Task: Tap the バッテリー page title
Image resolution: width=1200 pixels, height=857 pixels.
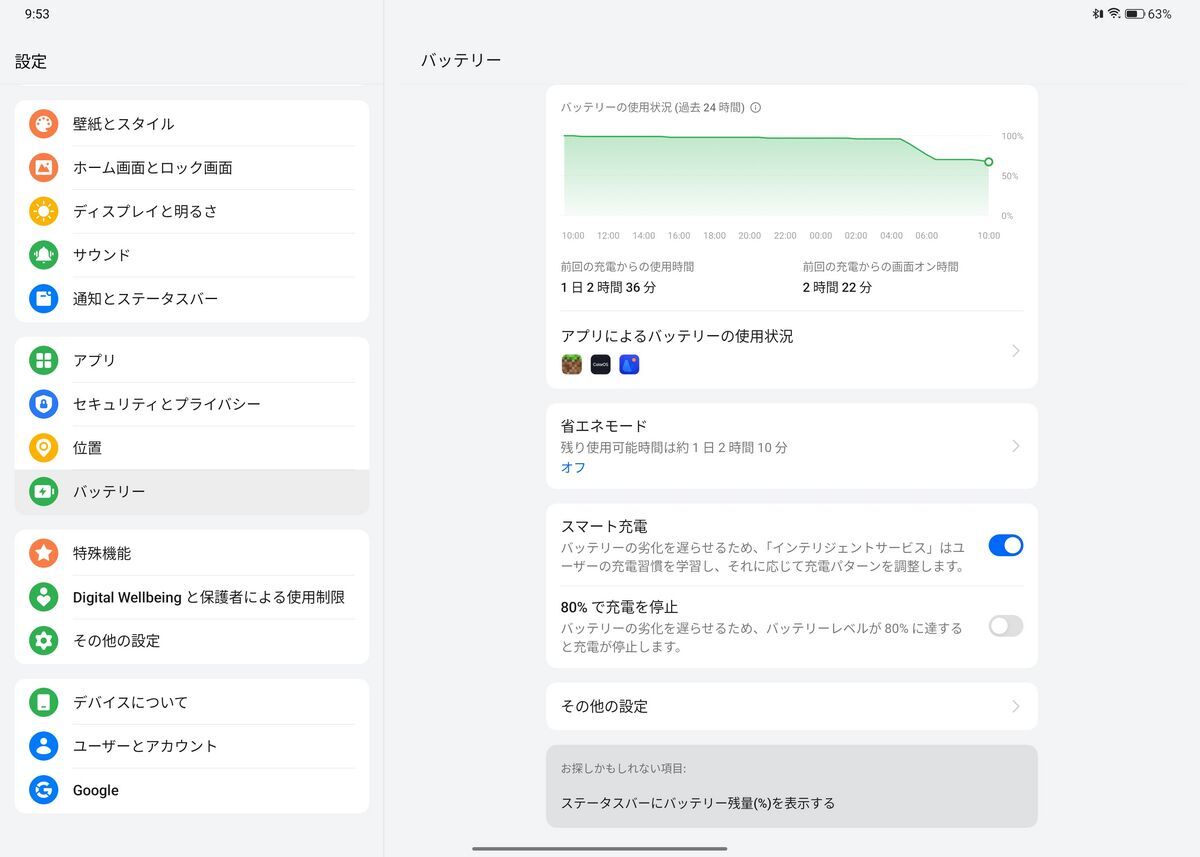Action: tap(461, 61)
